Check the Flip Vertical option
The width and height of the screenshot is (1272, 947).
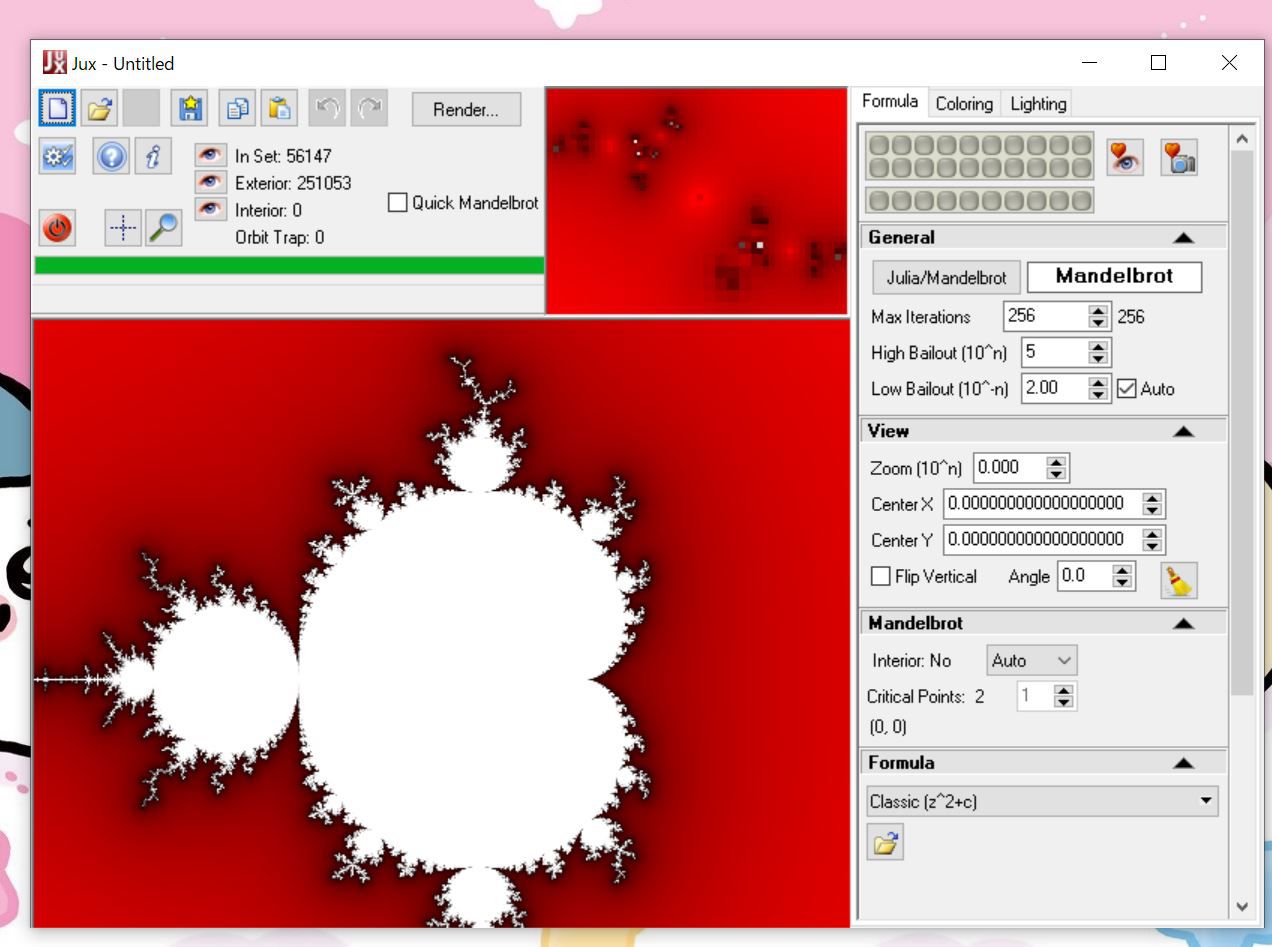(x=881, y=576)
